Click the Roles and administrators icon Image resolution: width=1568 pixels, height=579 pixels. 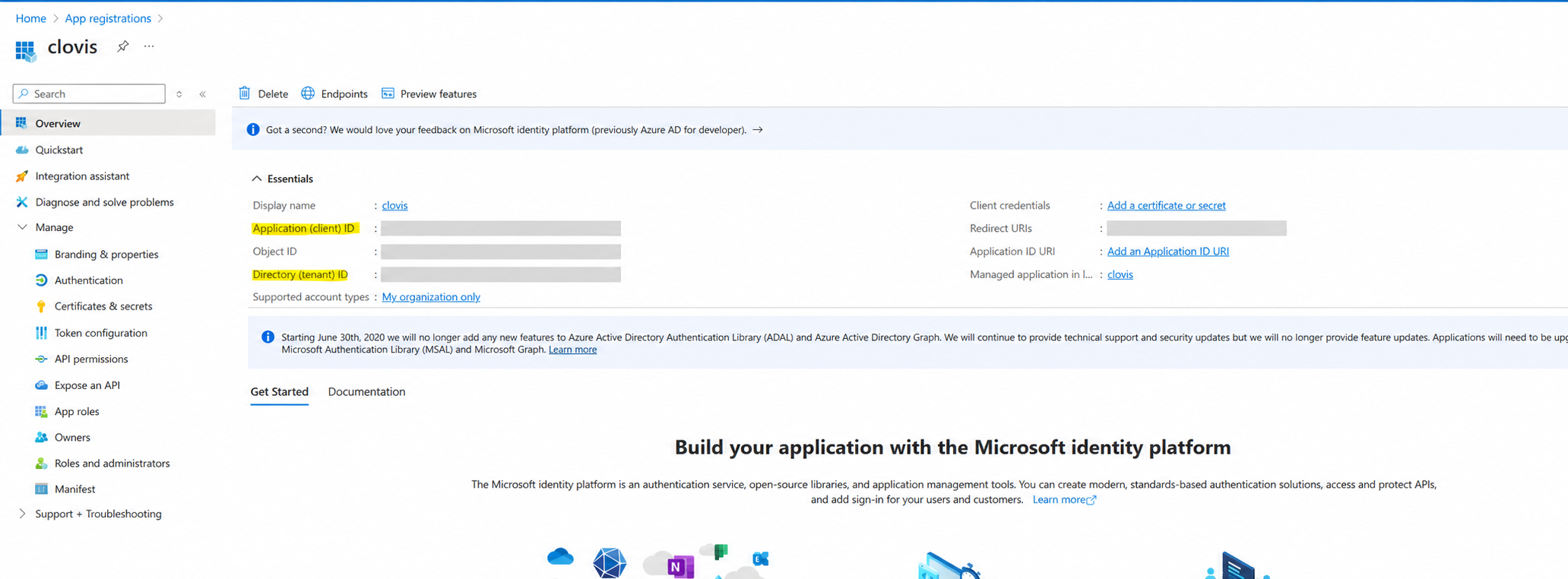click(x=41, y=463)
